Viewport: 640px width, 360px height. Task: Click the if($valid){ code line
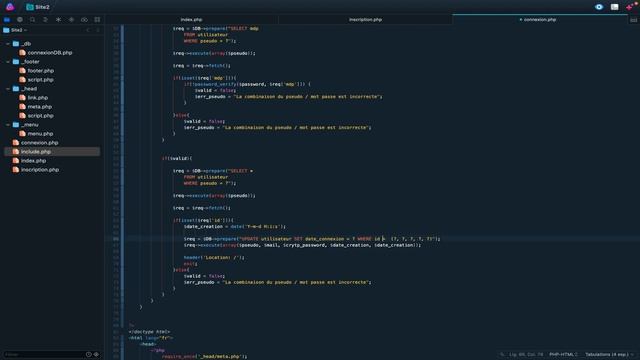point(177,158)
